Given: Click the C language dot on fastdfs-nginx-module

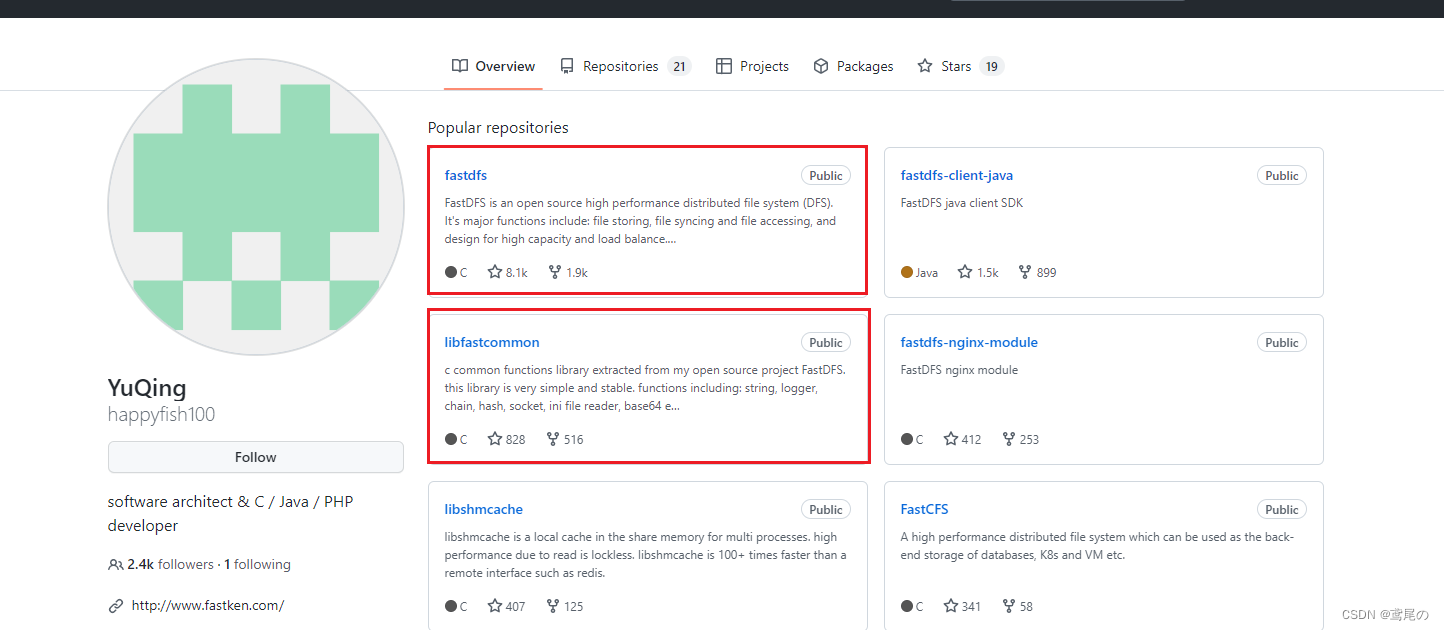Looking at the screenshot, I should coord(907,439).
